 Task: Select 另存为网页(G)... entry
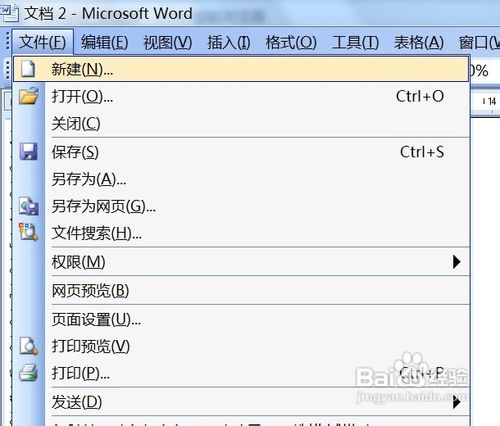pyautogui.click(x=241, y=206)
